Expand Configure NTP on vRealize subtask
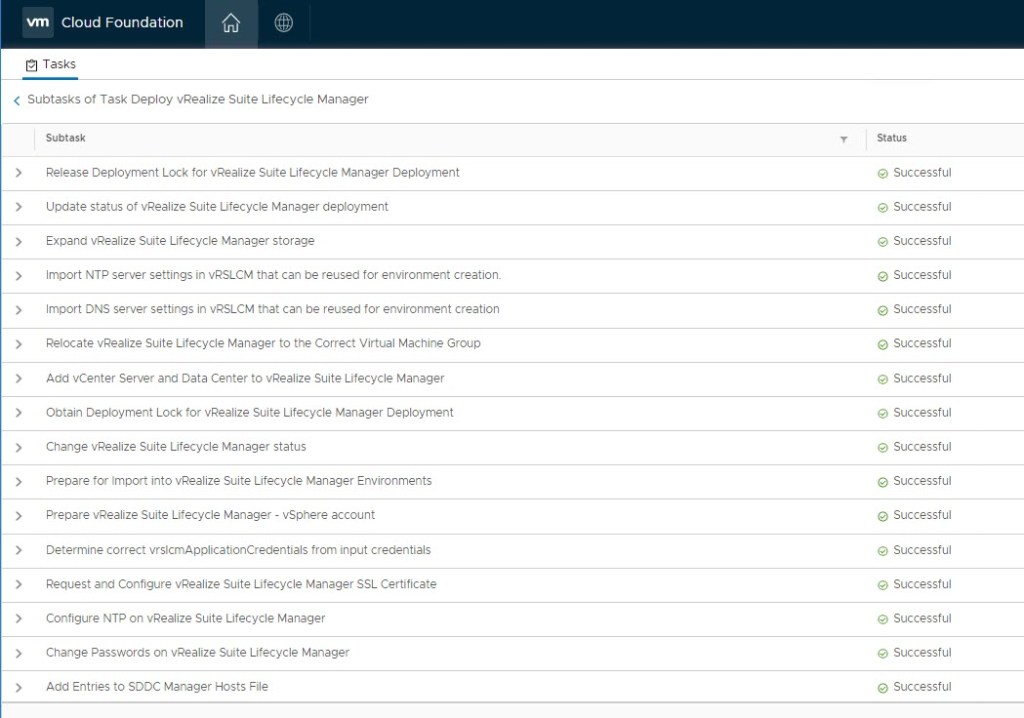1024x718 pixels. click(x=18, y=619)
